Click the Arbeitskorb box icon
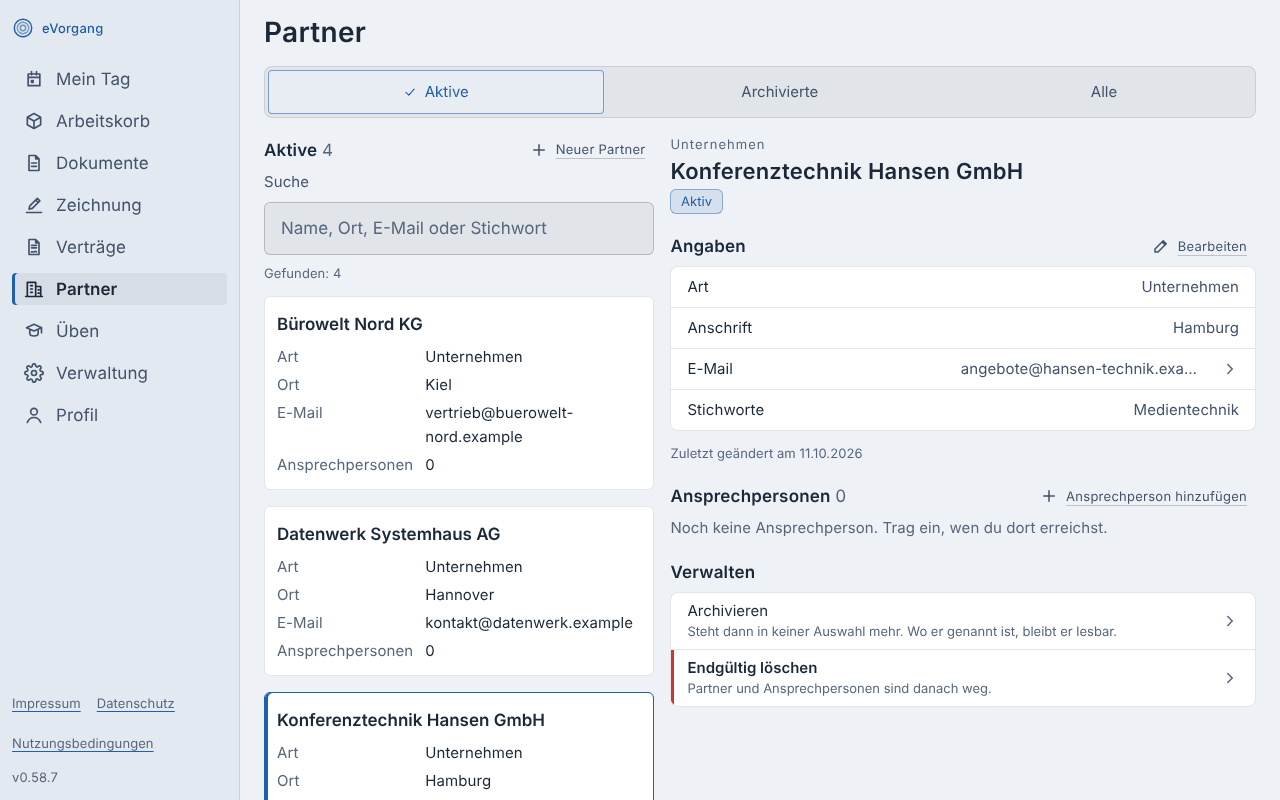The image size is (1280, 800). coord(34,121)
